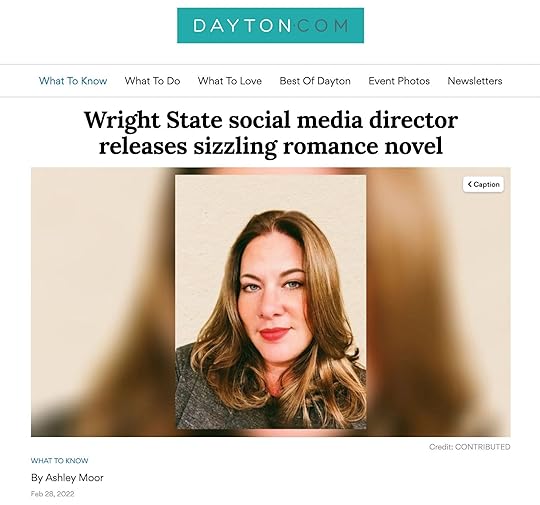Viewport: 540px width, 505px height.
Task: Click the COM portion of site logo
Action: coord(322,26)
